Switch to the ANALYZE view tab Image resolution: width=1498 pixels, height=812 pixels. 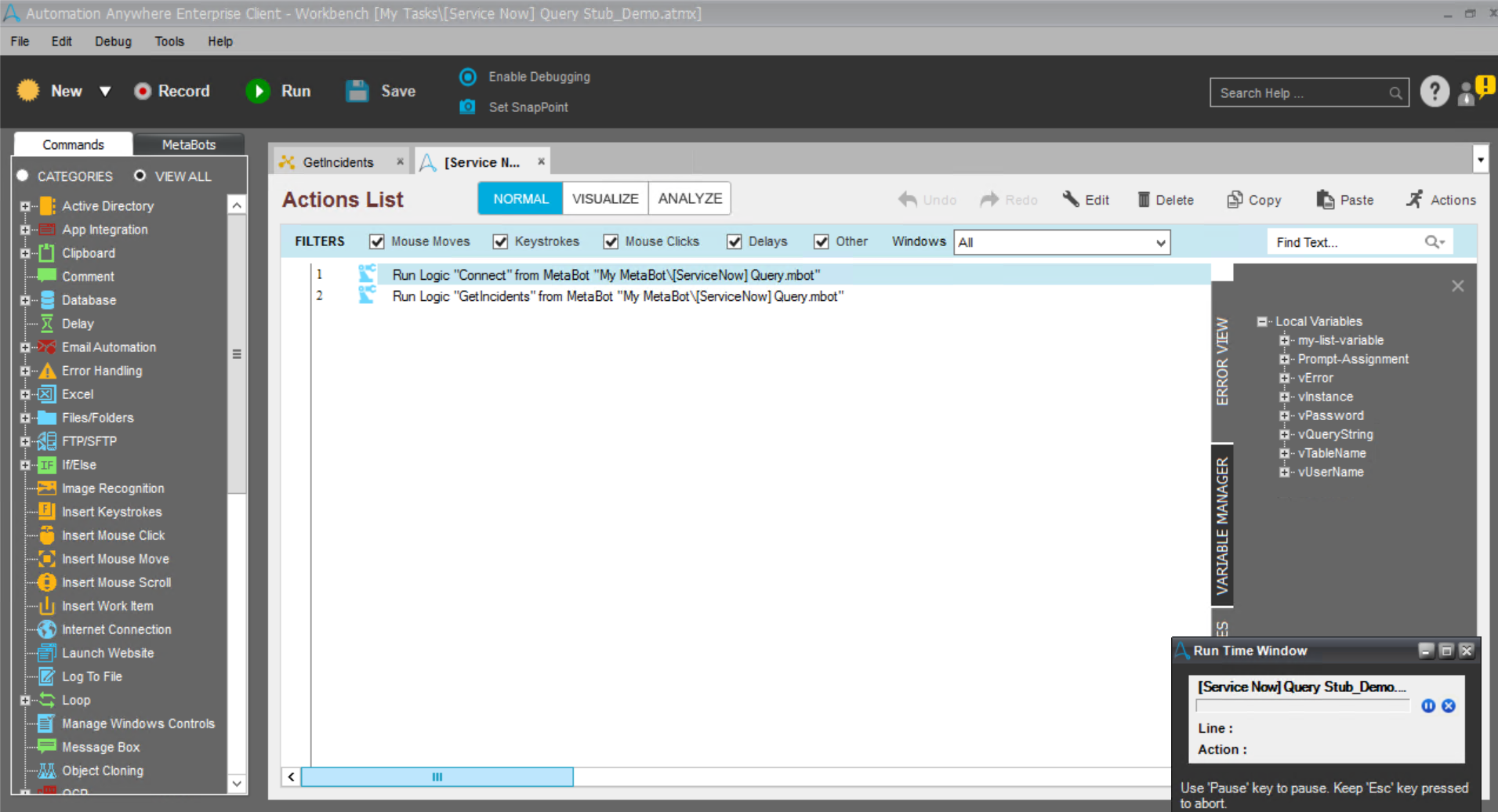pos(690,198)
